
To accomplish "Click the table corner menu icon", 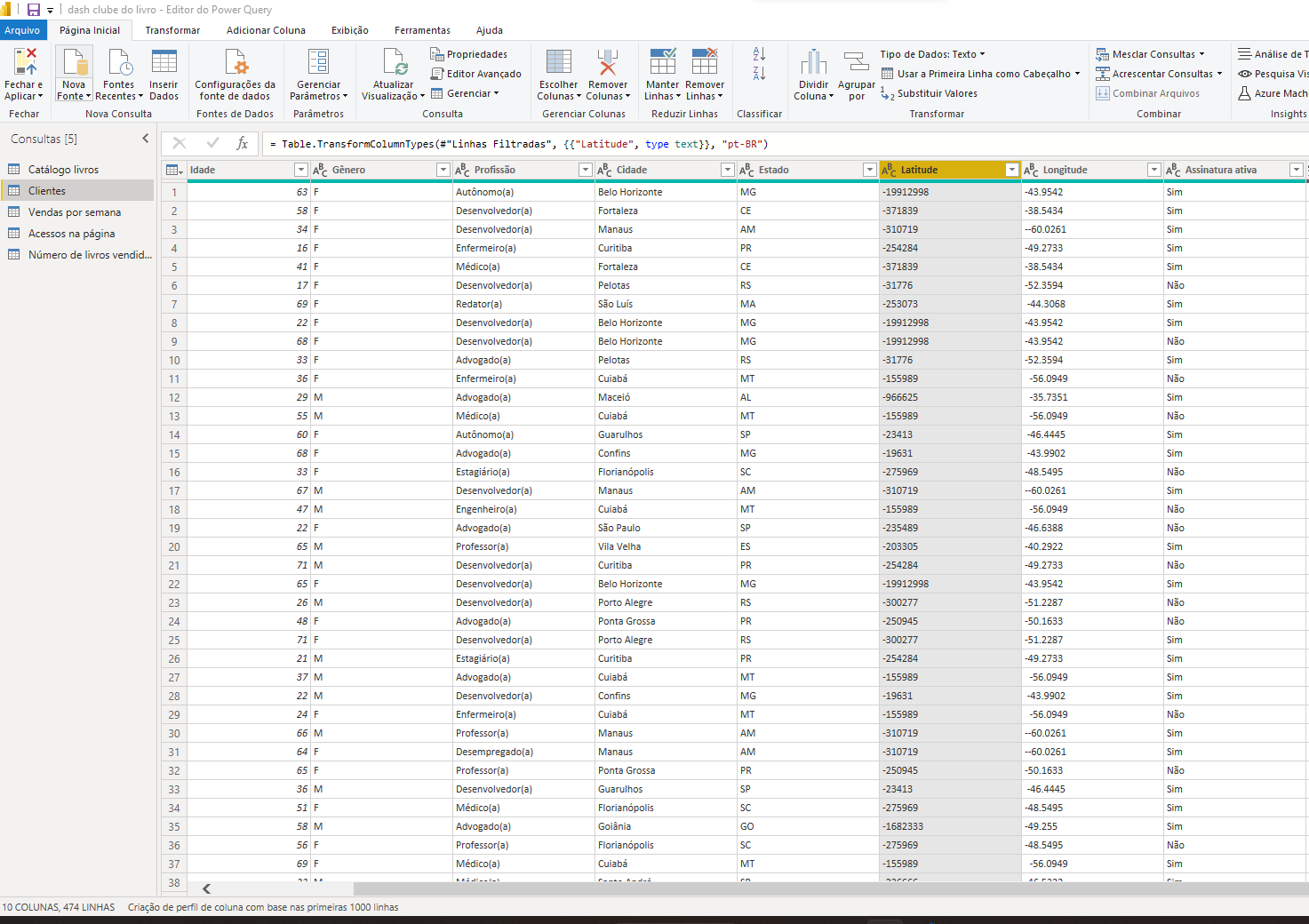I will click(x=174, y=170).
